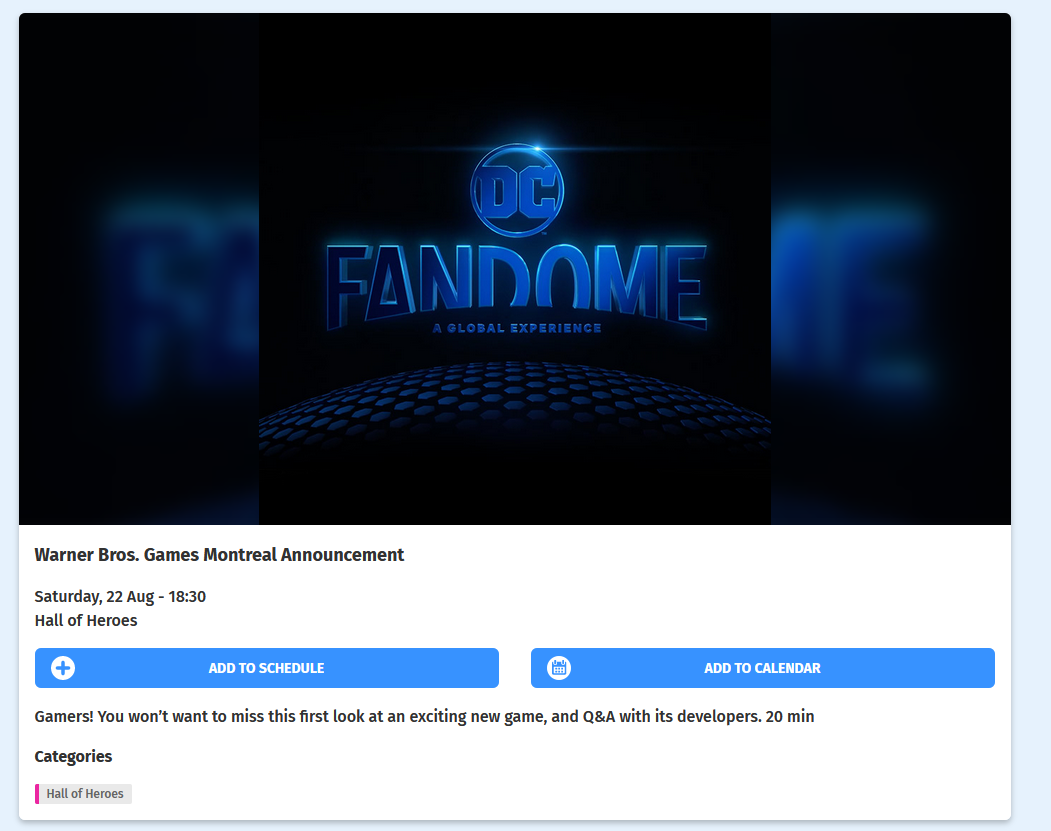Click the blurred left side of the banner
Viewport: 1051px width, 831px height.
(x=139, y=269)
